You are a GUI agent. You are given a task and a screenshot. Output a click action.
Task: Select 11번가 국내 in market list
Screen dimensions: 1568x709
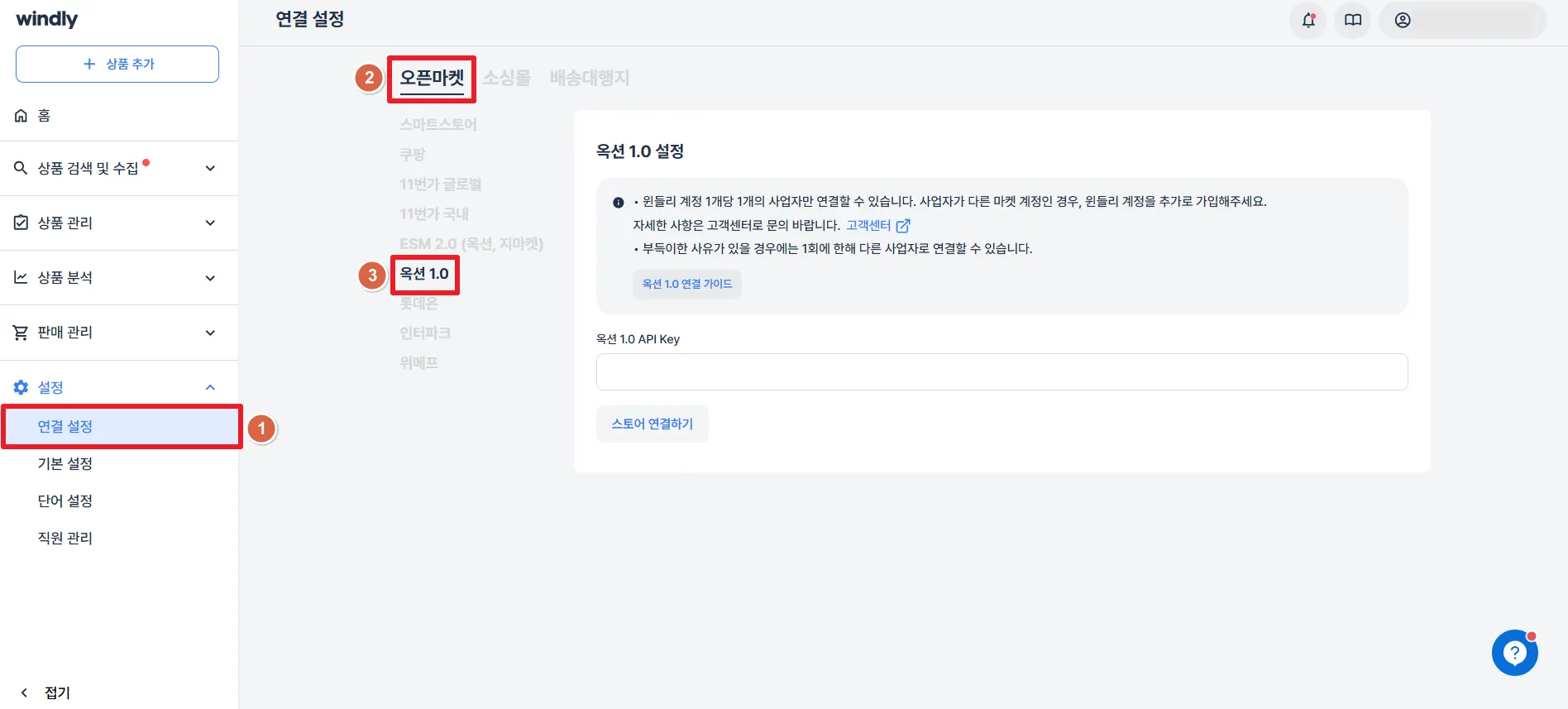point(434,213)
